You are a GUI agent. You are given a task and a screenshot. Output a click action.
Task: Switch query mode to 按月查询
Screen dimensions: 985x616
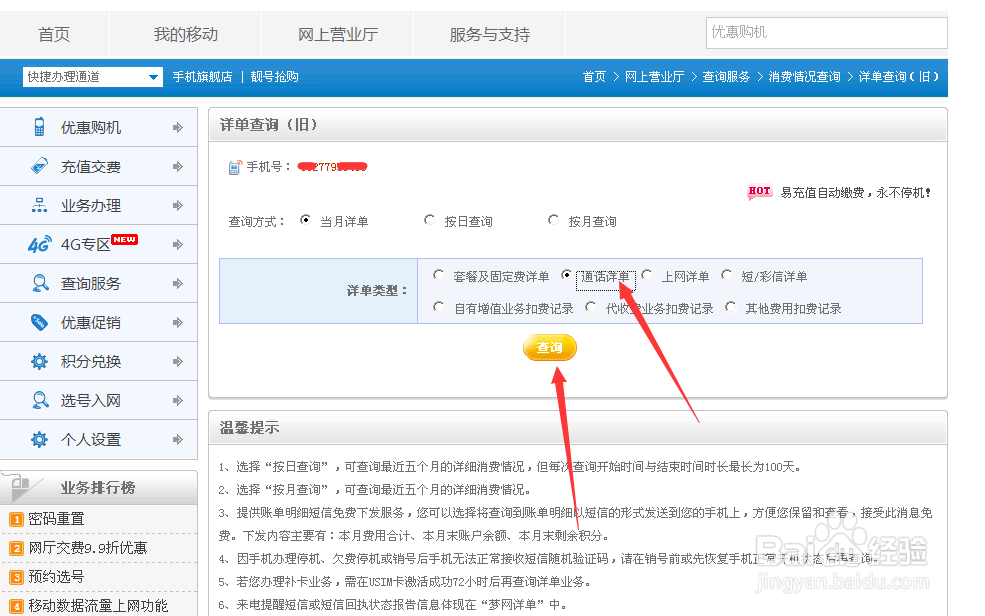[553, 220]
